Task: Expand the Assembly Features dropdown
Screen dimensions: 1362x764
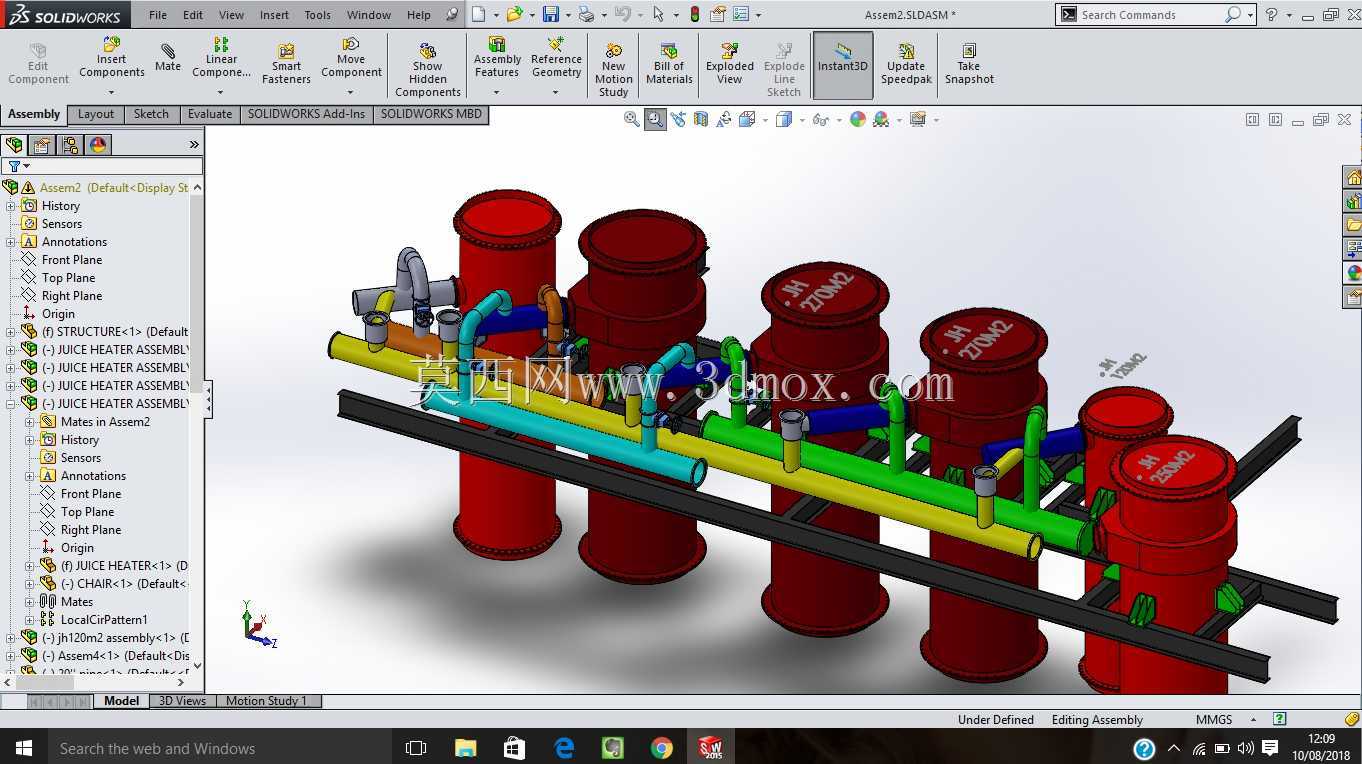Action: pos(497,93)
